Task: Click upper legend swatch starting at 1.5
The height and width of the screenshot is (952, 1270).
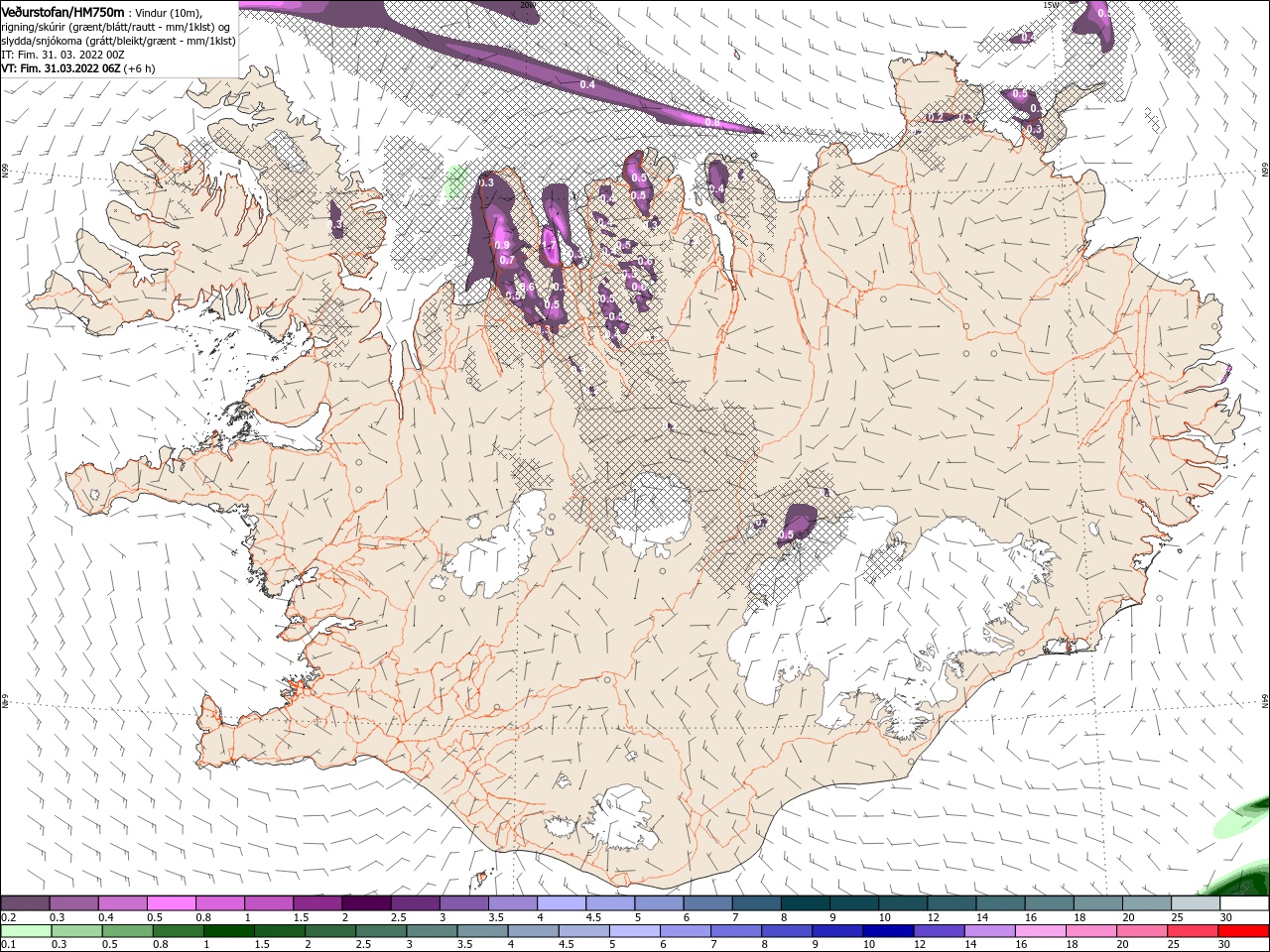Action: 317,903
